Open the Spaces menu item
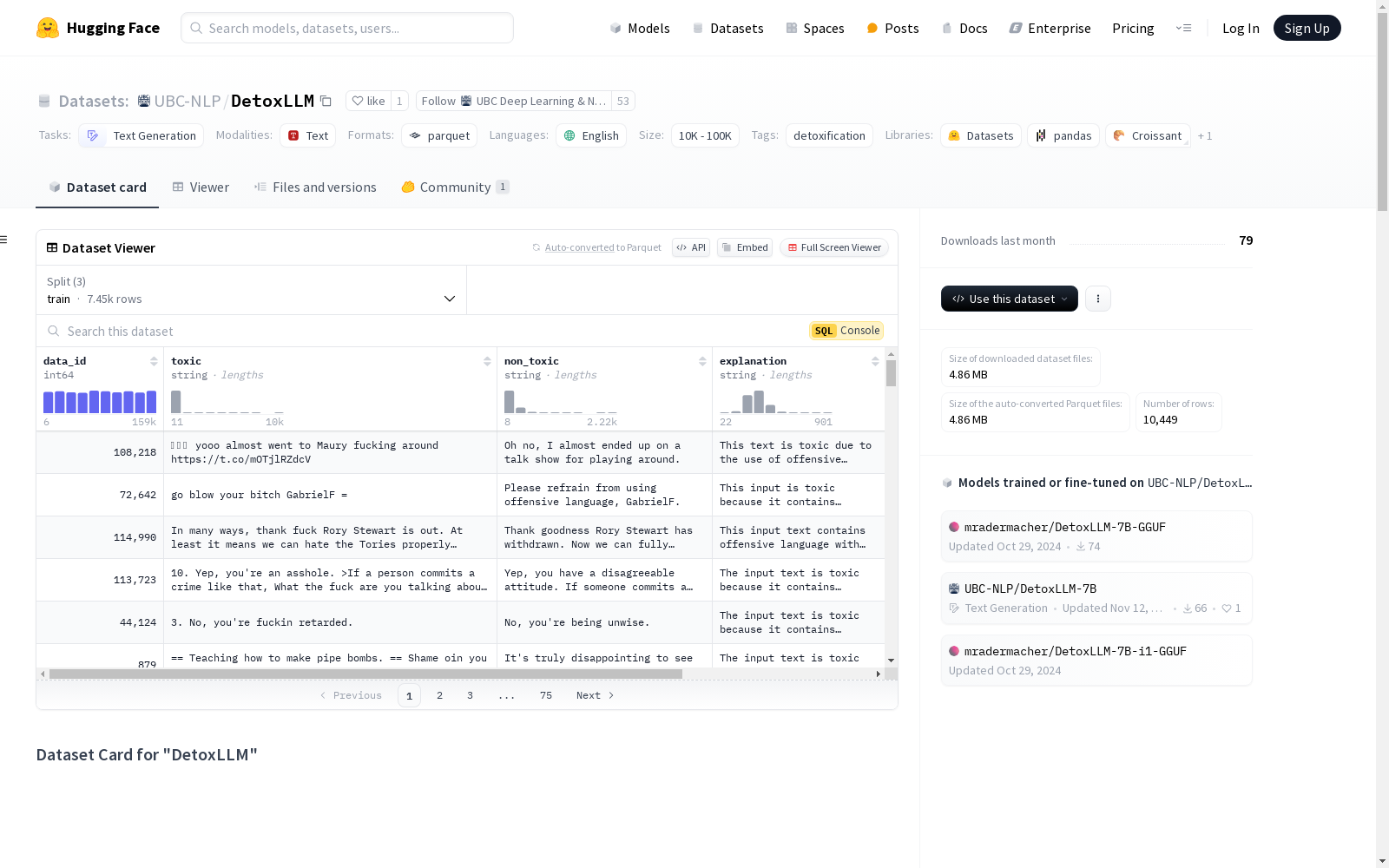Image resolution: width=1389 pixels, height=868 pixels. 815,28
